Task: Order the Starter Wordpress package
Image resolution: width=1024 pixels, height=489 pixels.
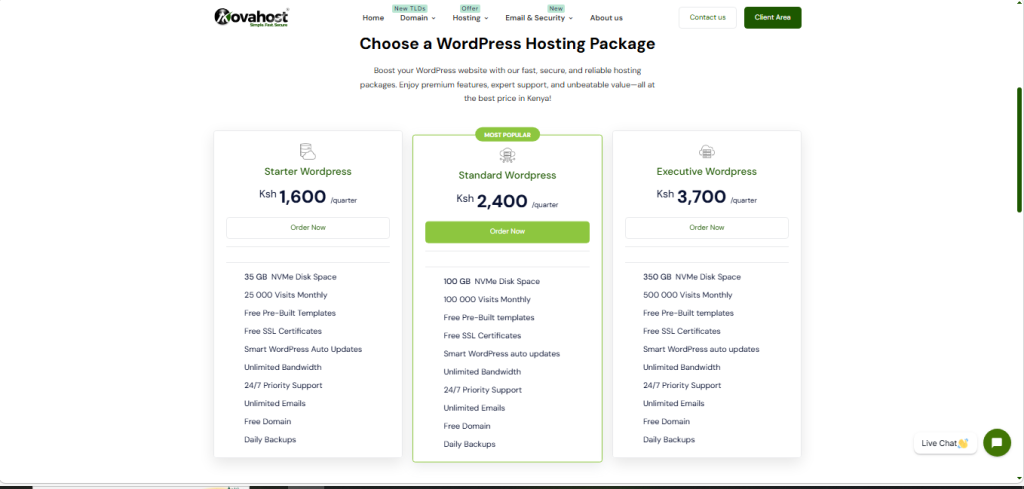Action: pyautogui.click(x=308, y=228)
